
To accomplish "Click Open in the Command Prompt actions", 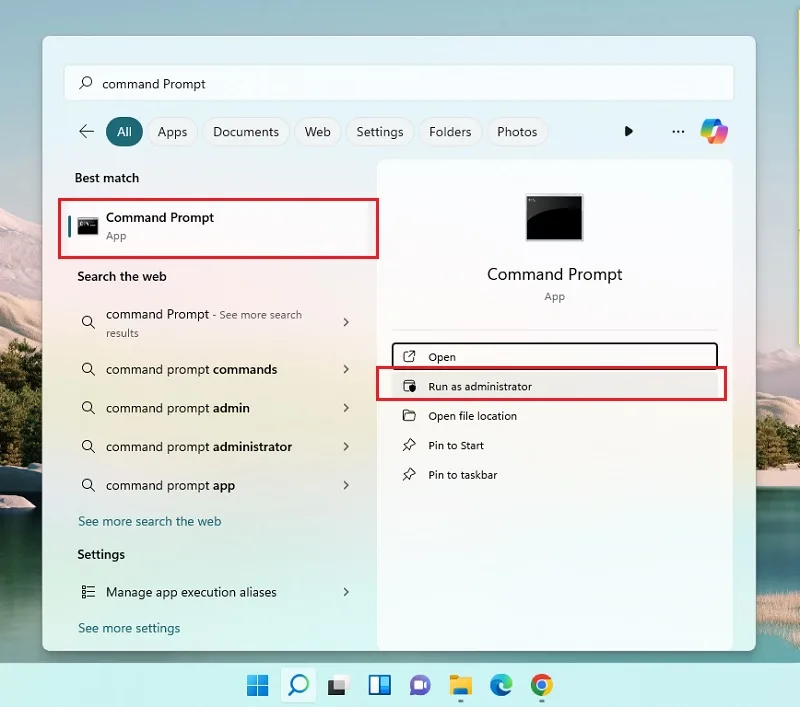I will [x=555, y=357].
